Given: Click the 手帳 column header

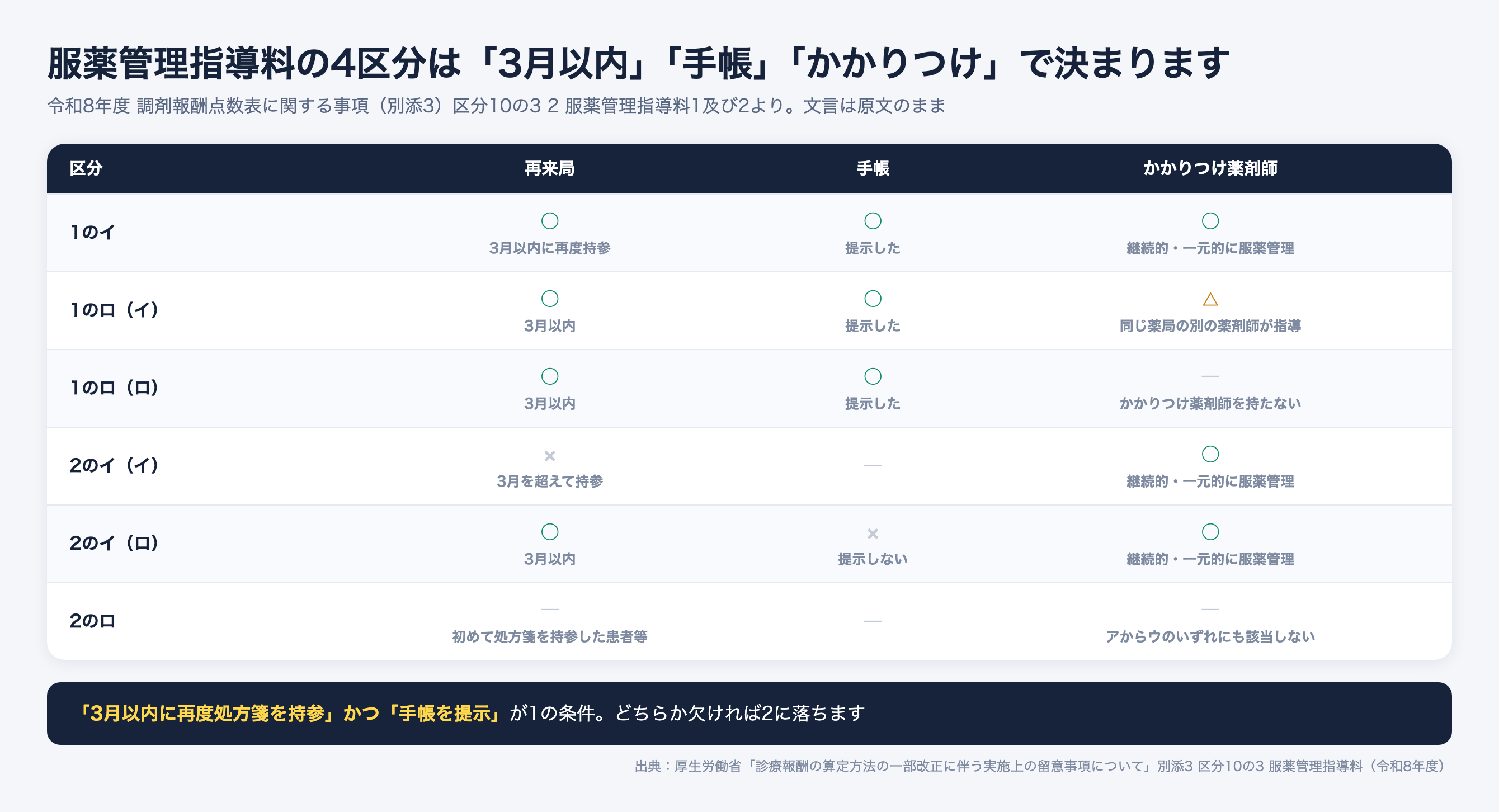Looking at the screenshot, I should [x=873, y=169].
